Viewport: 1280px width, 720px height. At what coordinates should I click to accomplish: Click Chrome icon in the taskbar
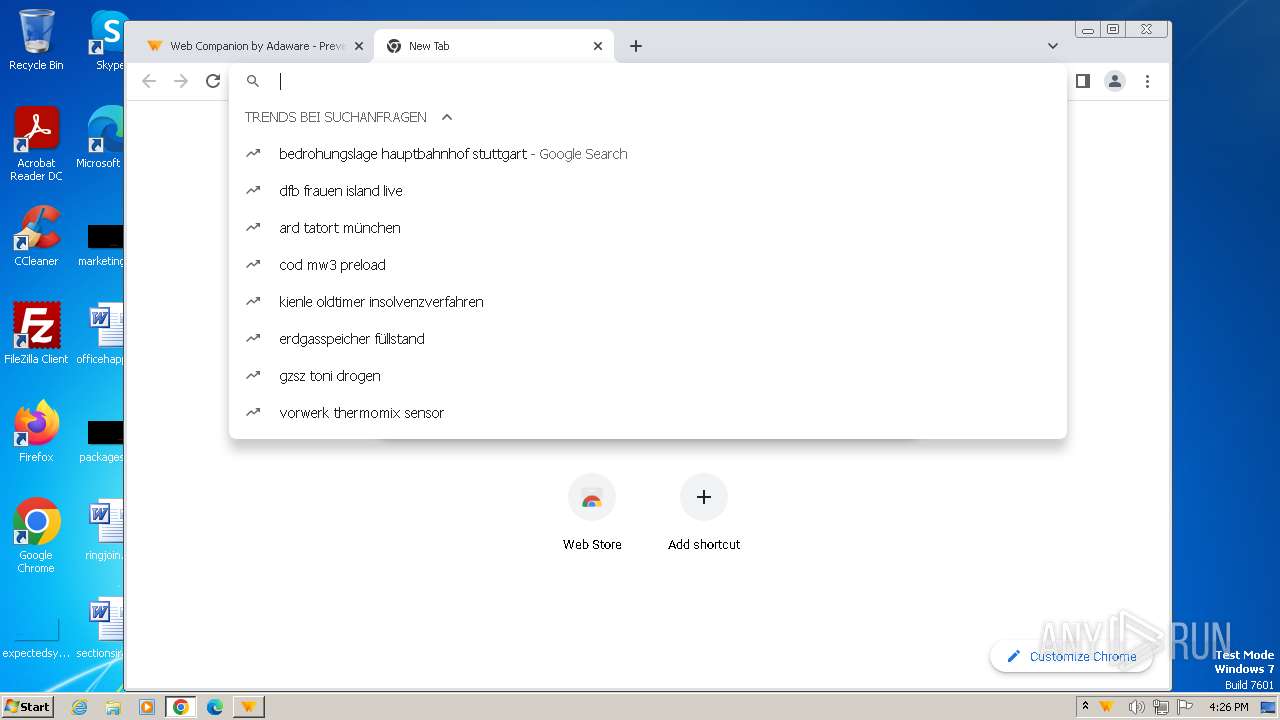click(181, 707)
